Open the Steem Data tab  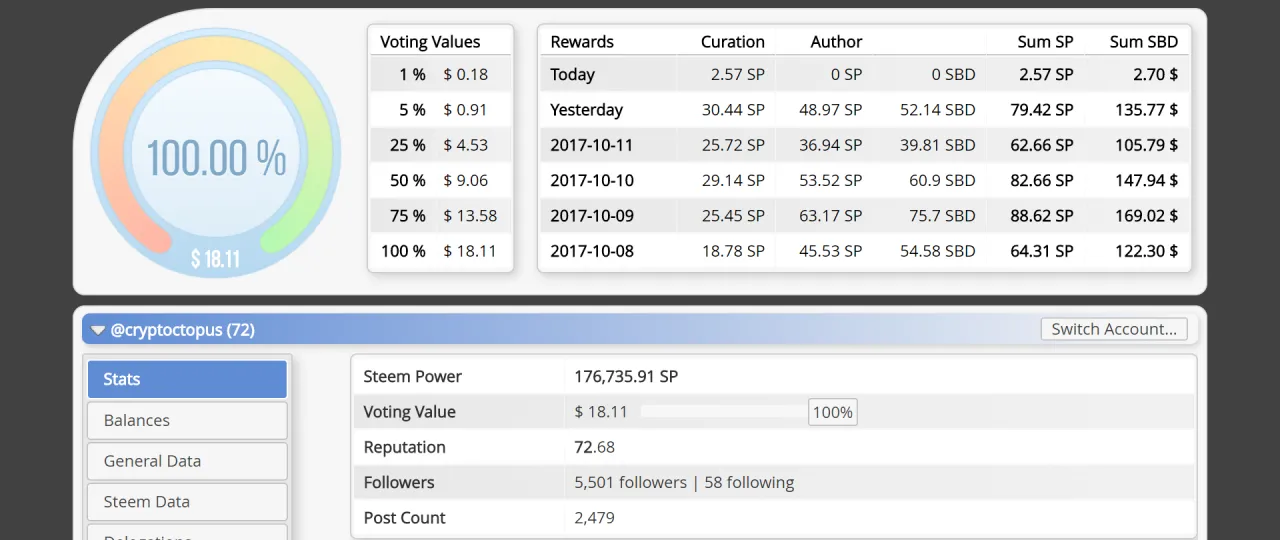(187, 502)
